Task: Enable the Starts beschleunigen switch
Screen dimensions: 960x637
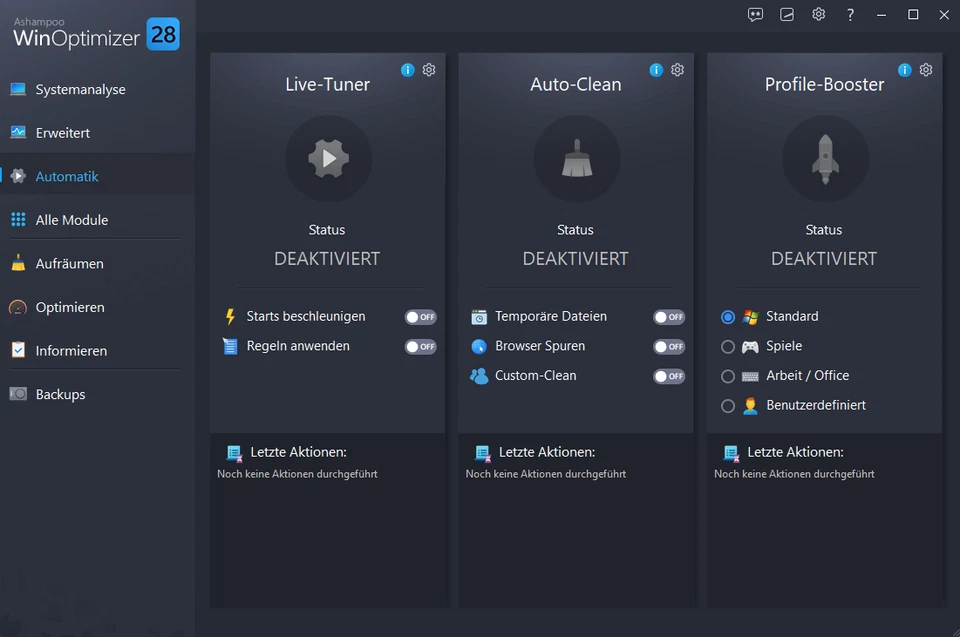Action: [x=420, y=316]
